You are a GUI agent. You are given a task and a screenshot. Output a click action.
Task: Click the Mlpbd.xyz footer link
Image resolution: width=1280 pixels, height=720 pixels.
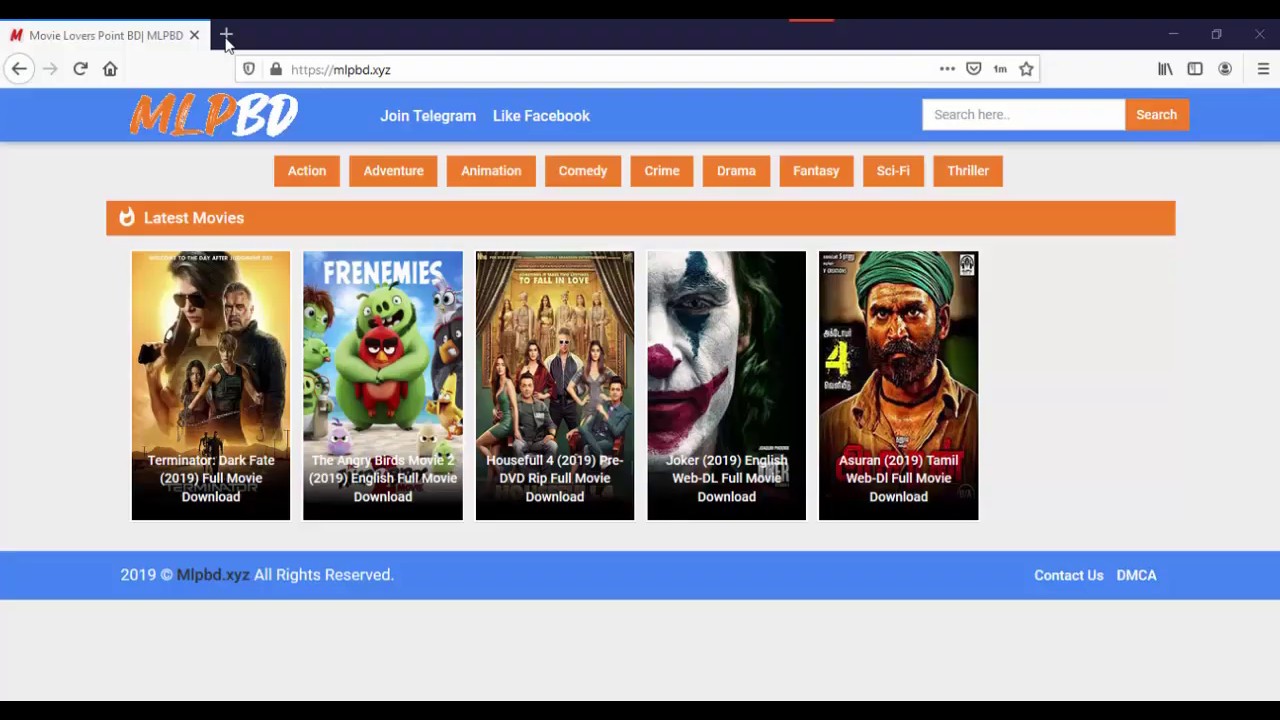(213, 575)
